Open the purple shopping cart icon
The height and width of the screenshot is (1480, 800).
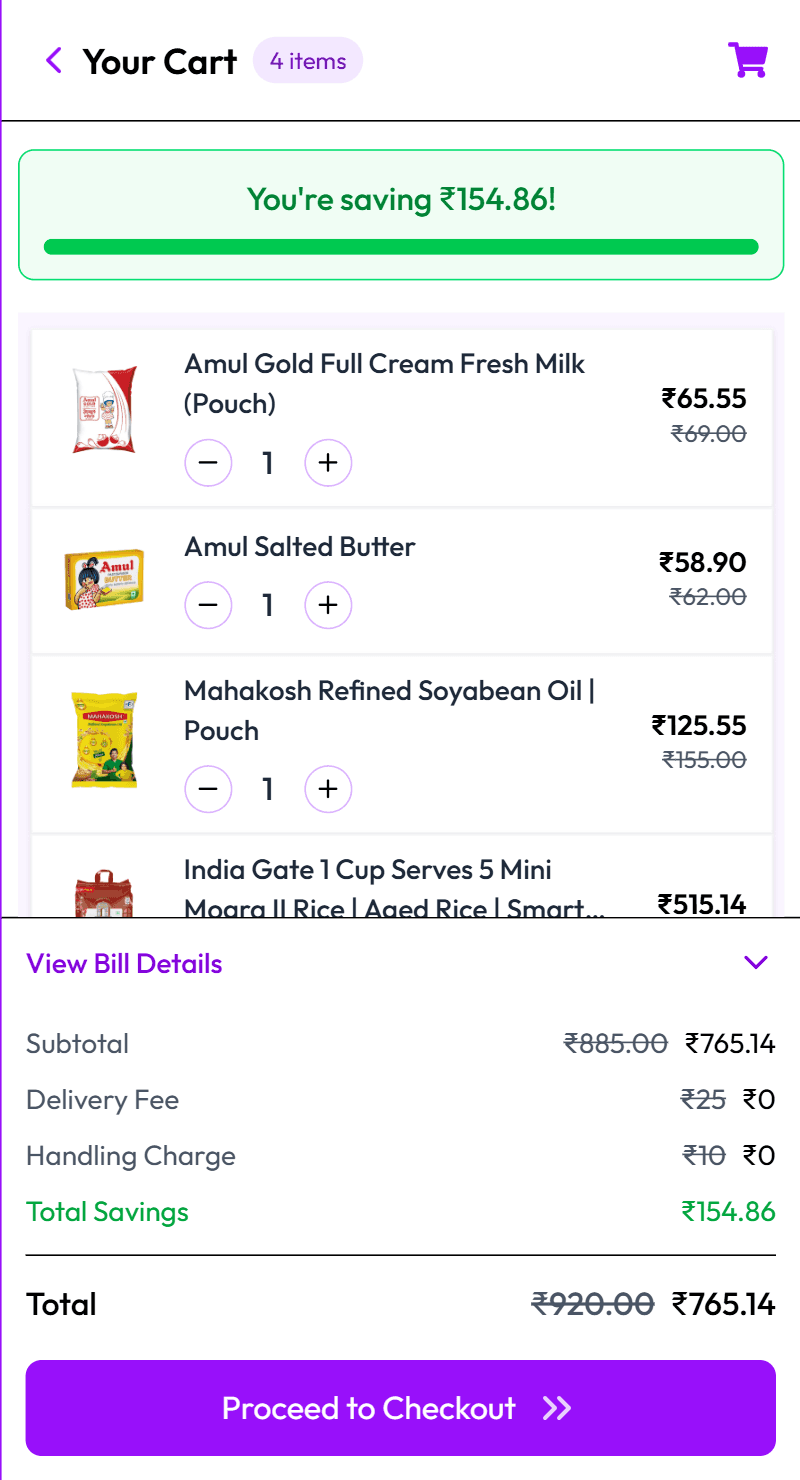pos(747,60)
